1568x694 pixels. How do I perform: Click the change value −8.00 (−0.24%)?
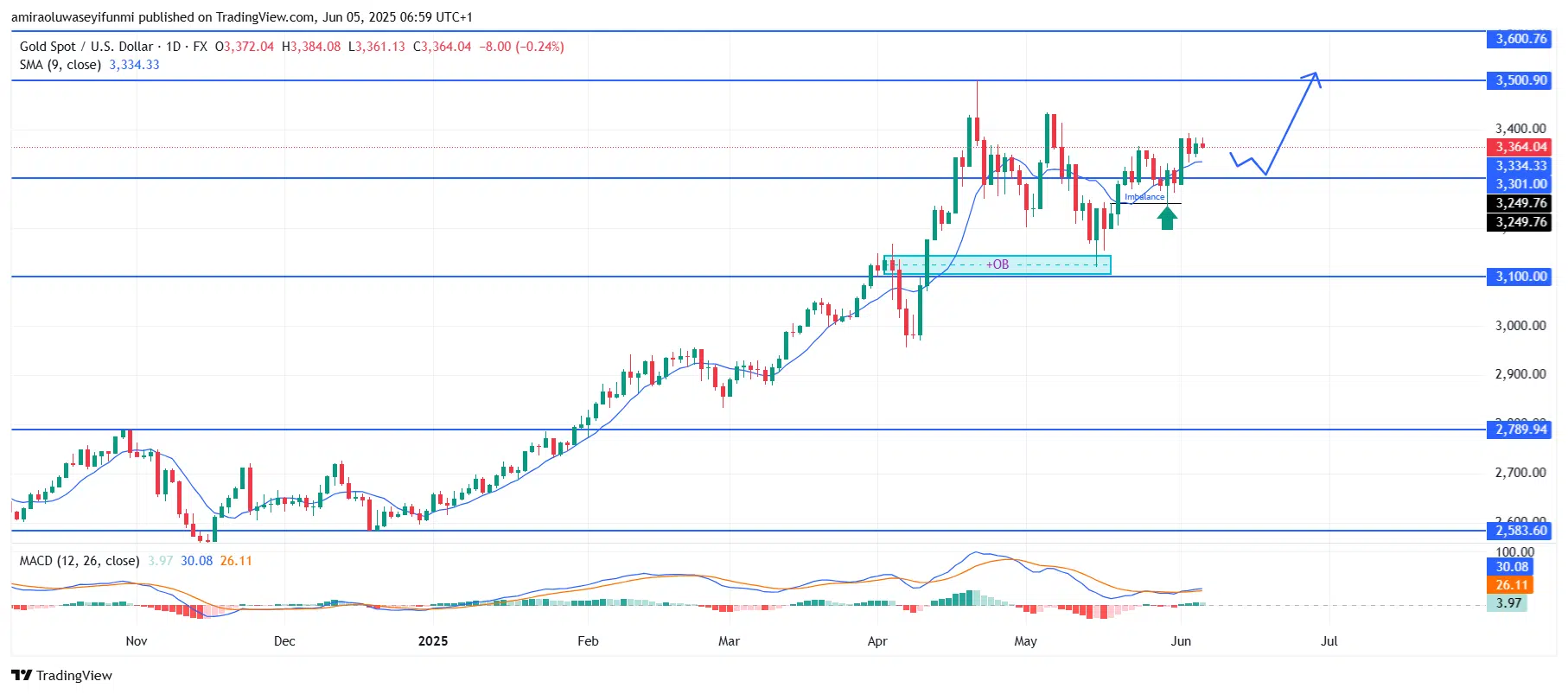[522, 47]
